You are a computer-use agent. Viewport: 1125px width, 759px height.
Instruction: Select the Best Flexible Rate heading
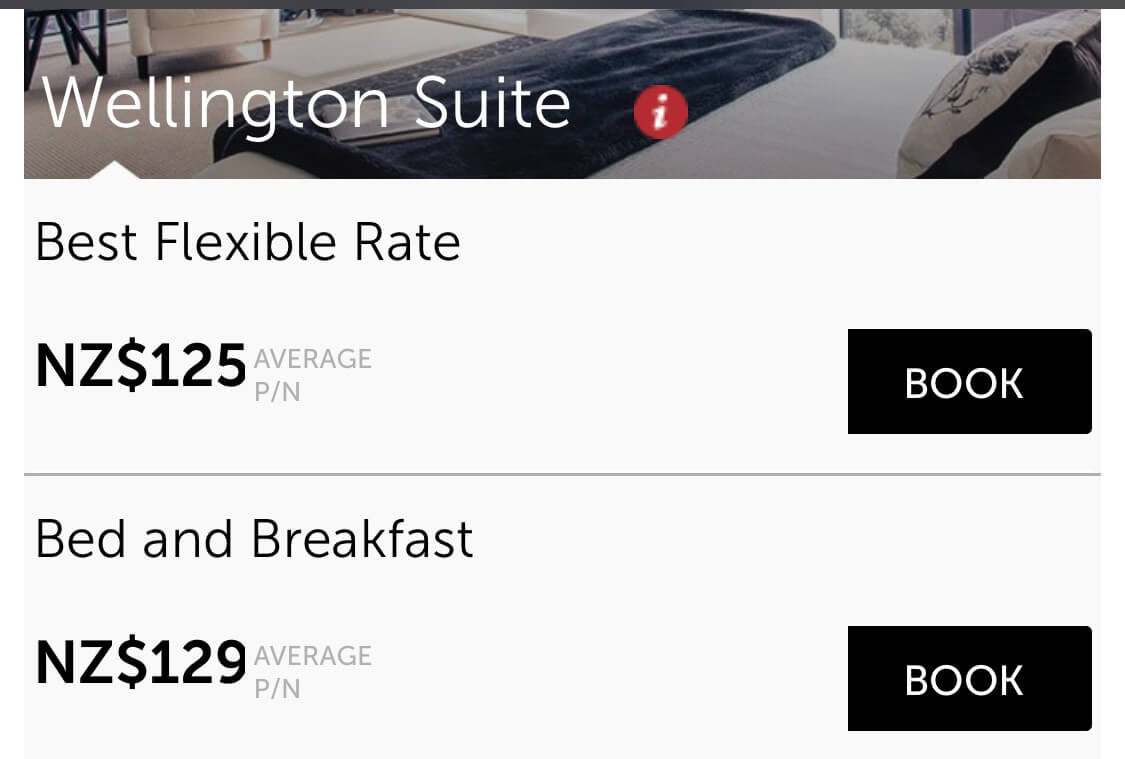[x=248, y=243]
